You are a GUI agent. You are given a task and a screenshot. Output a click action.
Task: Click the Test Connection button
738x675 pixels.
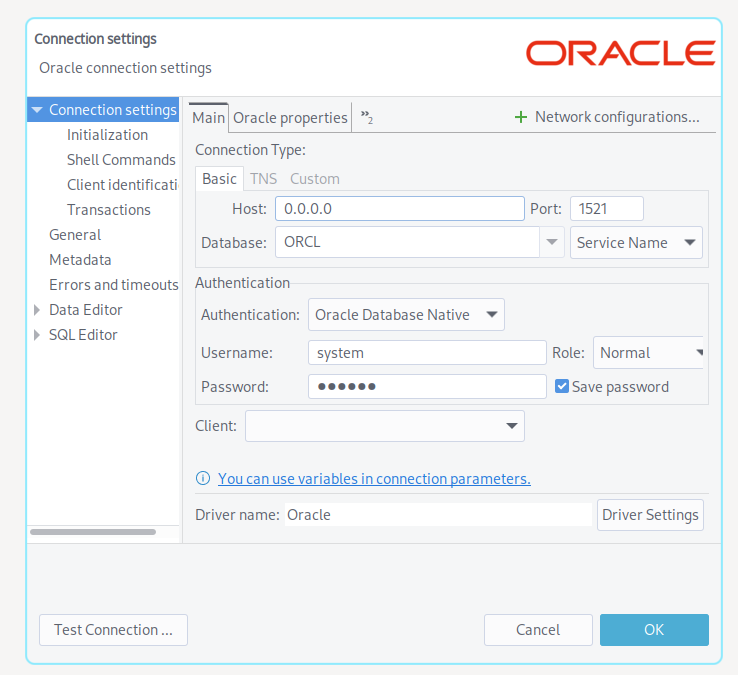pyautogui.click(x=113, y=630)
